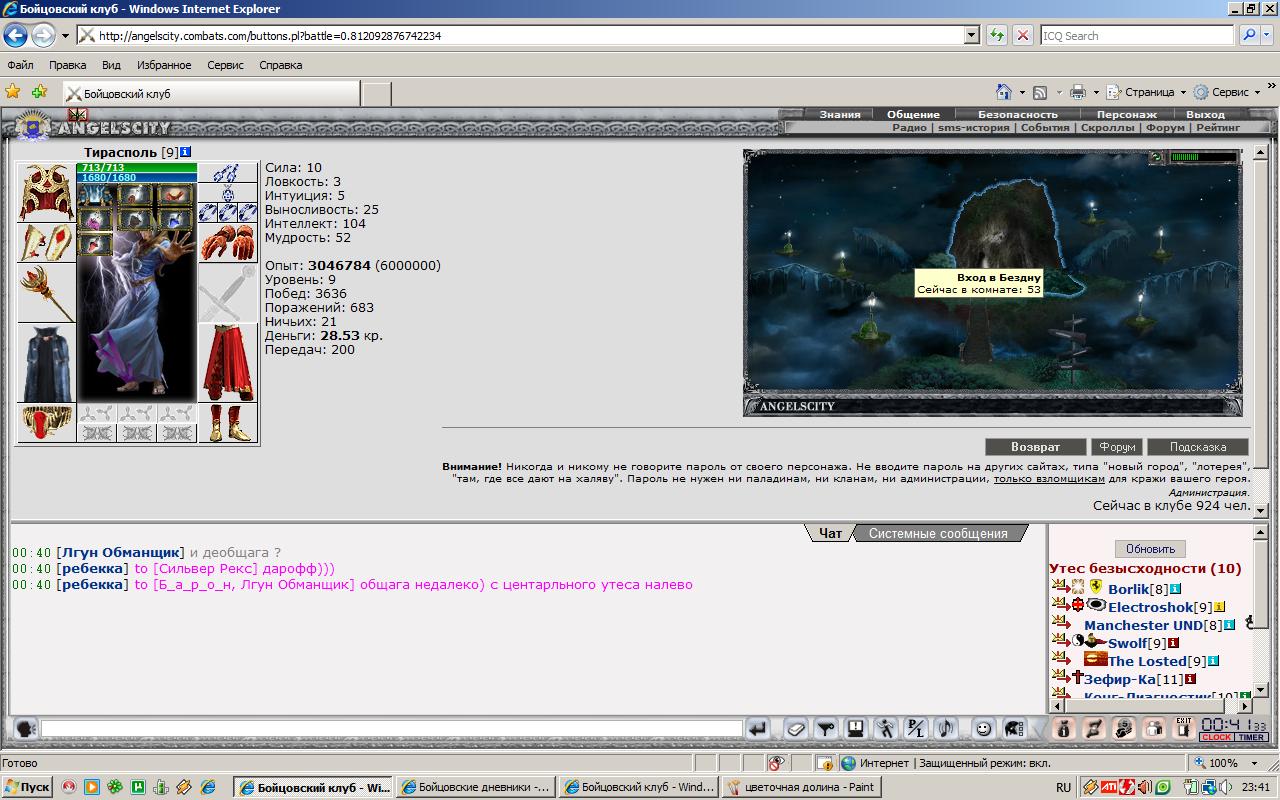This screenshot has width=1280, height=800.
Task: Click the blue earrings equipment slot
Action: (x=227, y=173)
